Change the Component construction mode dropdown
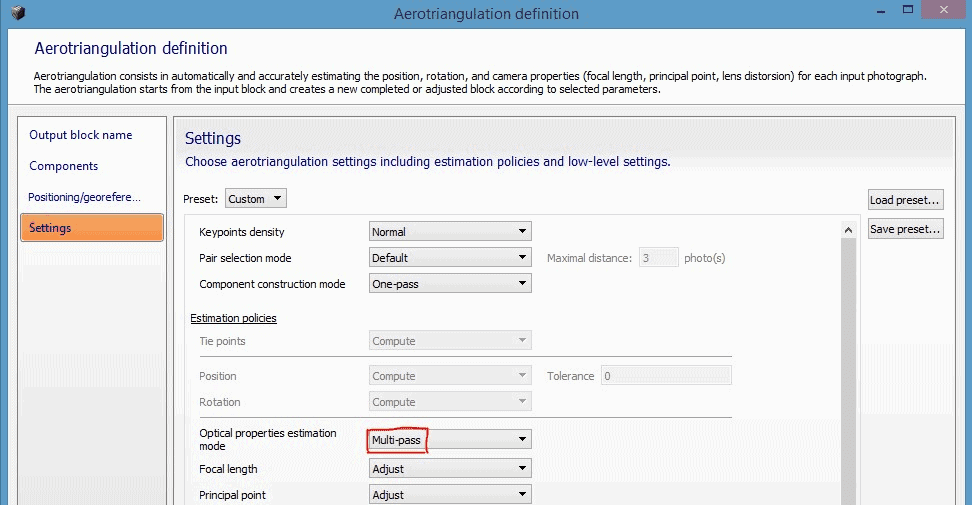The width and height of the screenshot is (972, 505). click(x=450, y=284)
